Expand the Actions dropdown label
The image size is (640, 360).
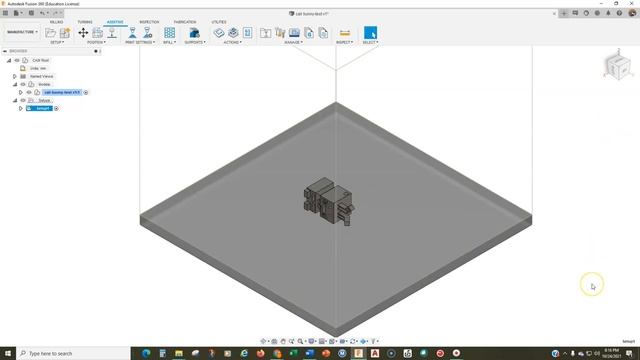coord(233,42)
